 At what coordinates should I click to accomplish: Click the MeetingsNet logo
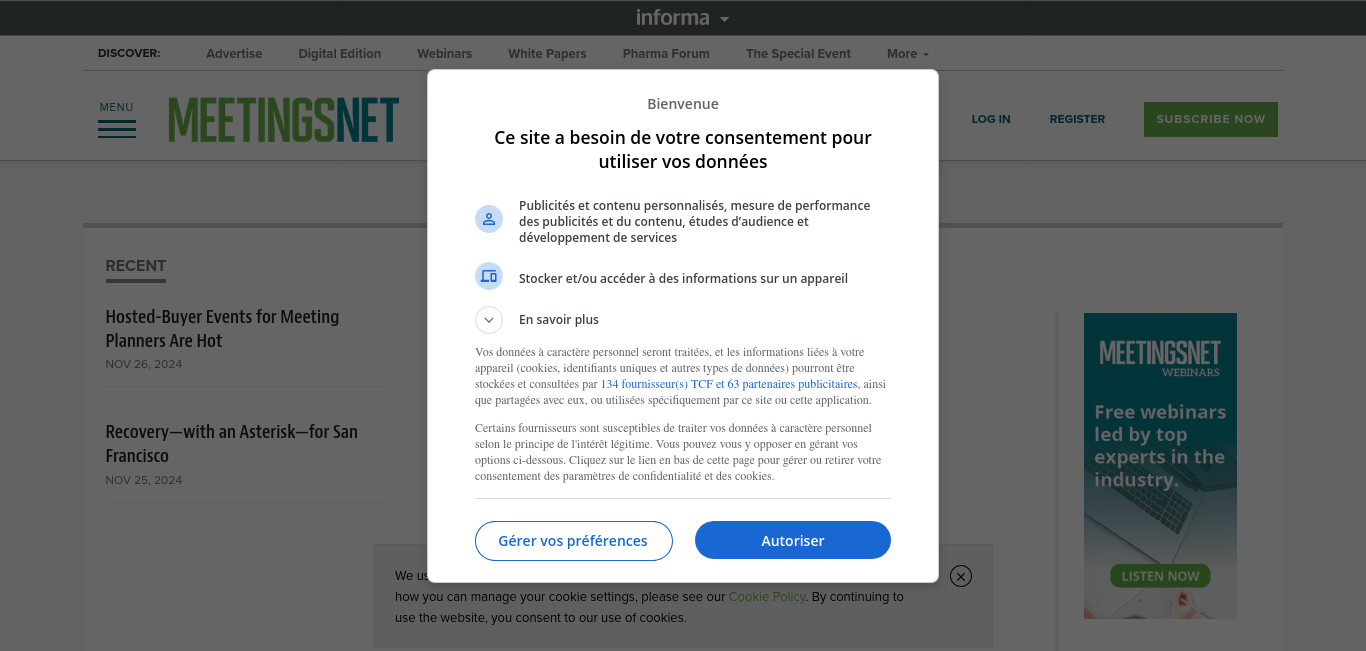point(283,120)
